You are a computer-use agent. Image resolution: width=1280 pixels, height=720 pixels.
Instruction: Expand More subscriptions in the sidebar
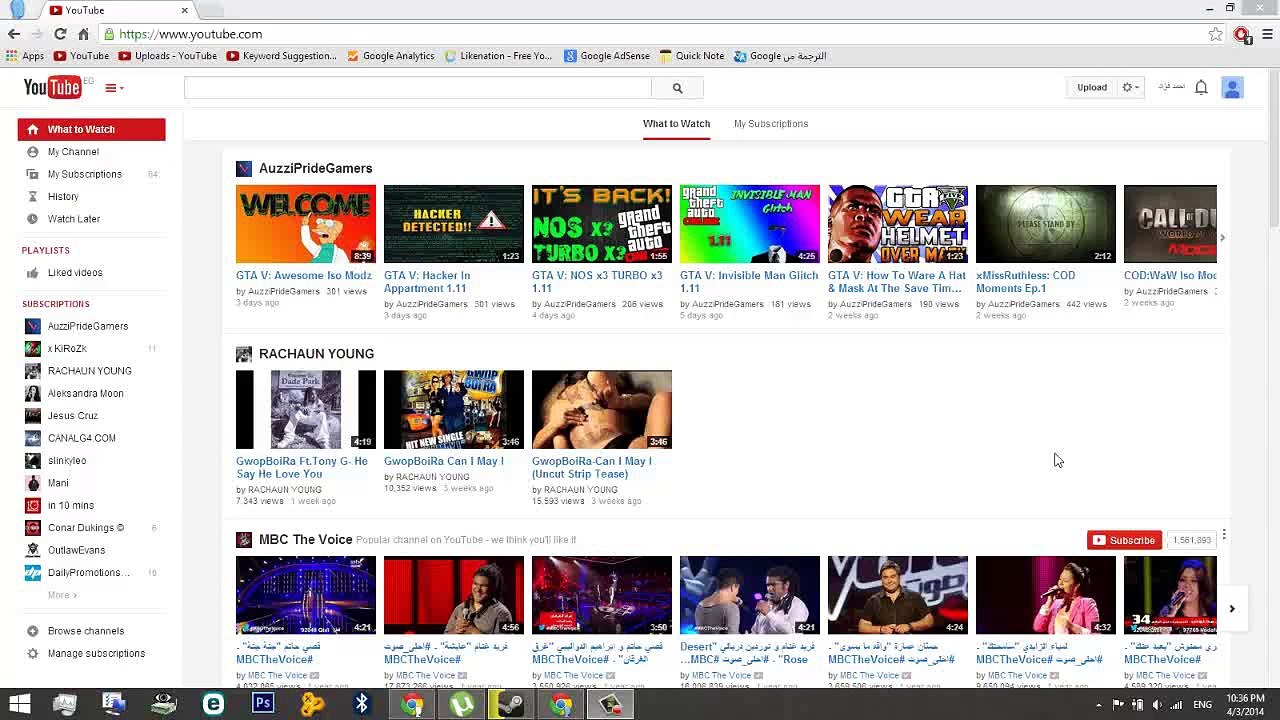[x=62, y=595]
